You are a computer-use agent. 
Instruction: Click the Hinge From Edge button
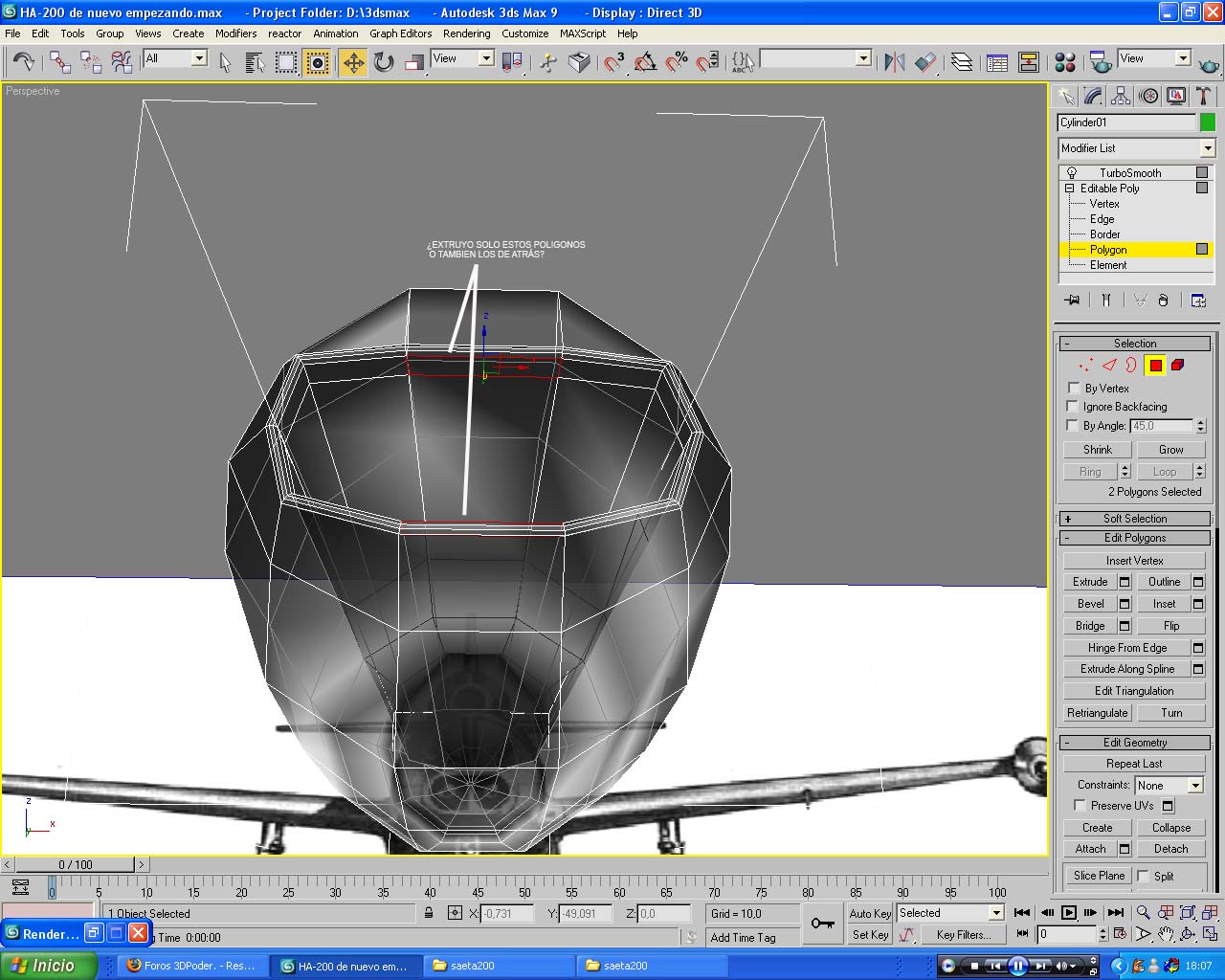(x=1126, y=648)
